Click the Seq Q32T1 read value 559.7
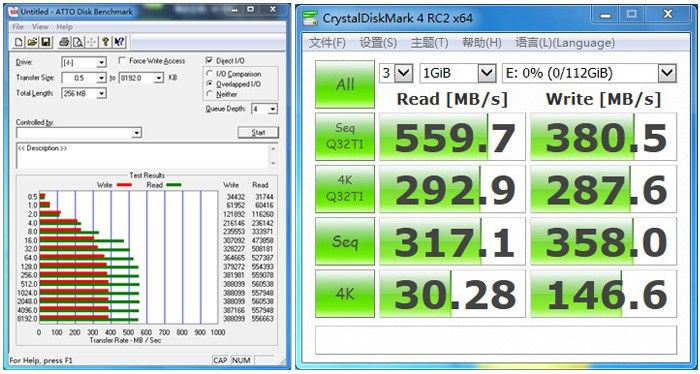The height and width of the screenshot is (374, 700). pyautogui.click(x=452, y=137)
